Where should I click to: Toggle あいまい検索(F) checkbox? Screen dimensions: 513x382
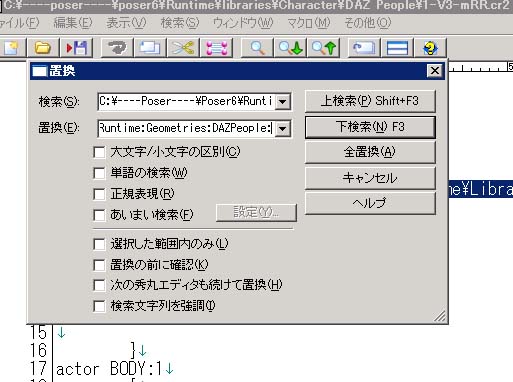tap(99, 215)
